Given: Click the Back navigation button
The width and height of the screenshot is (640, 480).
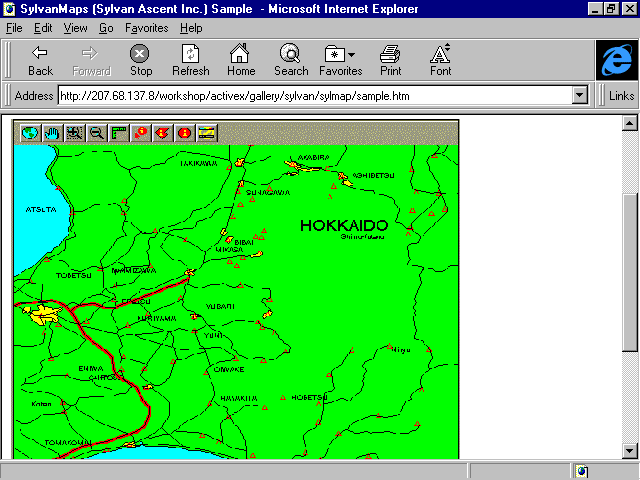Looking at the screenshot, I should [x=40, y=60].
